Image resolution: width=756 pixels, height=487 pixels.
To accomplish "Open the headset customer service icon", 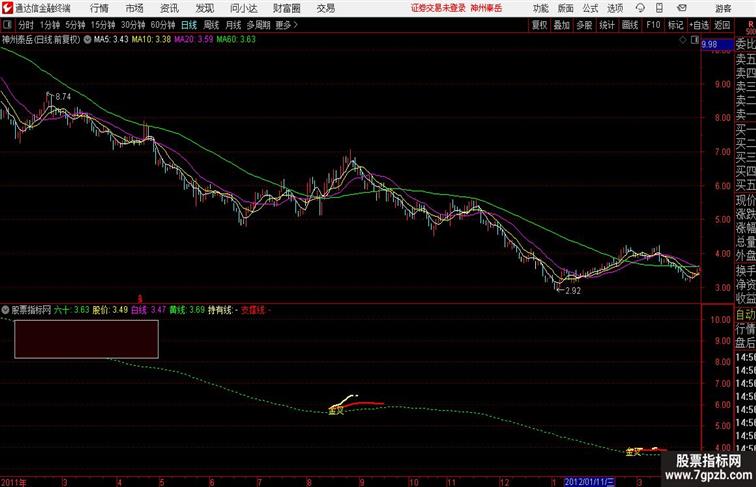I will pyautogui.click(x=640, y=8).
